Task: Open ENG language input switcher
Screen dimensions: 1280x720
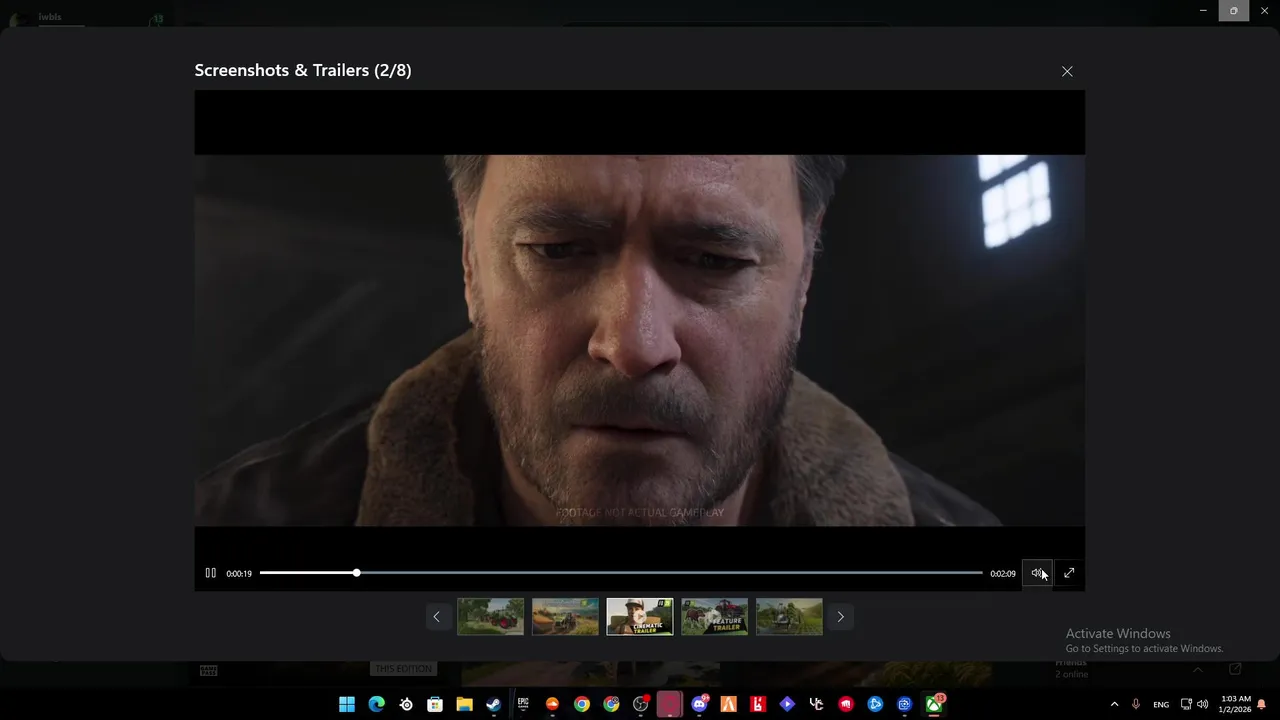Action: (x=1160, y=704)
